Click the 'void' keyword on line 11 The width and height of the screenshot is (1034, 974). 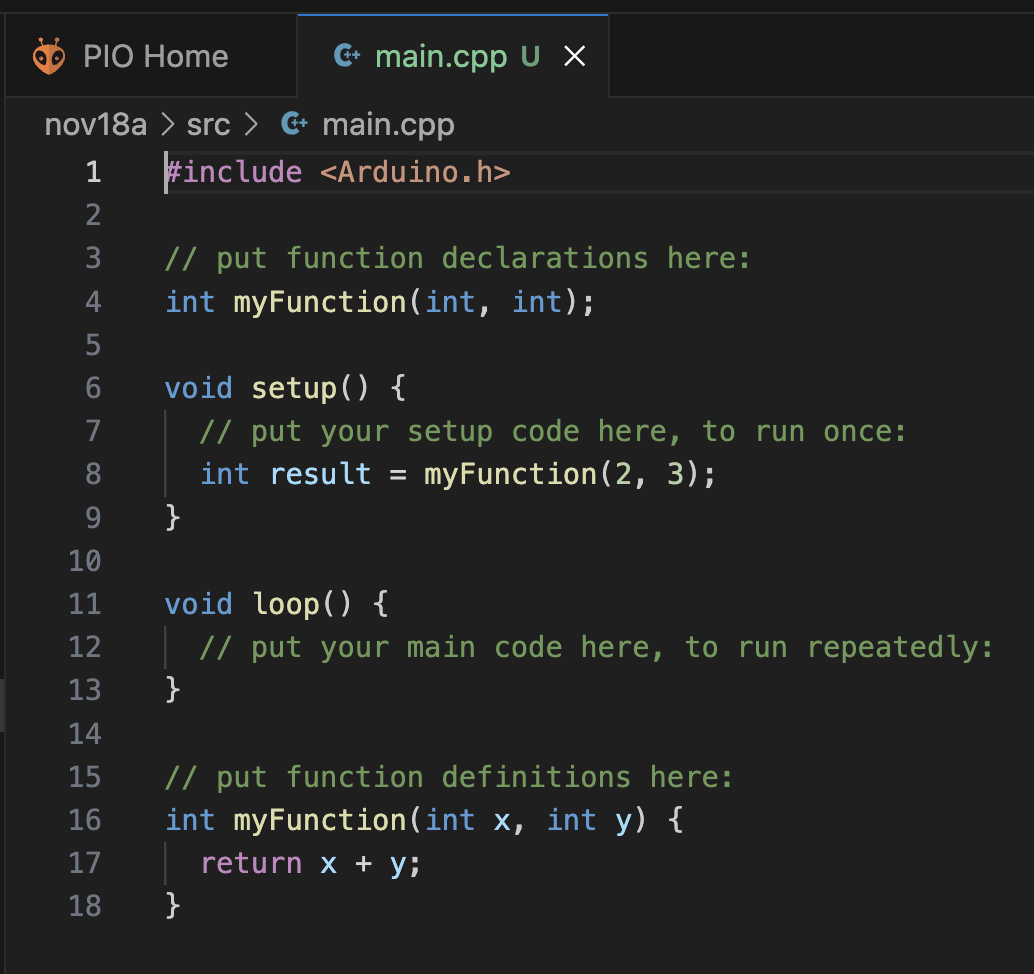tap(199, 604)
